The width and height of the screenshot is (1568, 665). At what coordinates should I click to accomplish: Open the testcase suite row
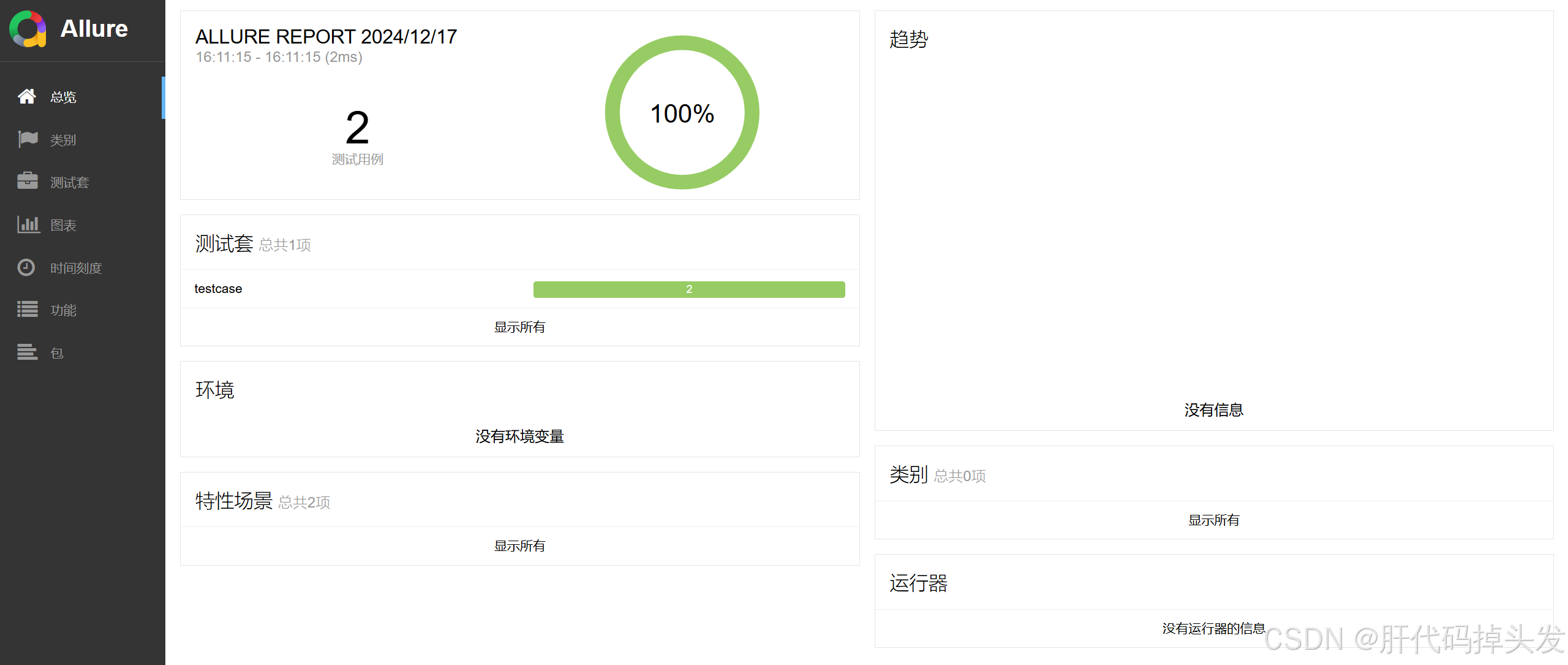pyautogui.click(x=218, y=289)
